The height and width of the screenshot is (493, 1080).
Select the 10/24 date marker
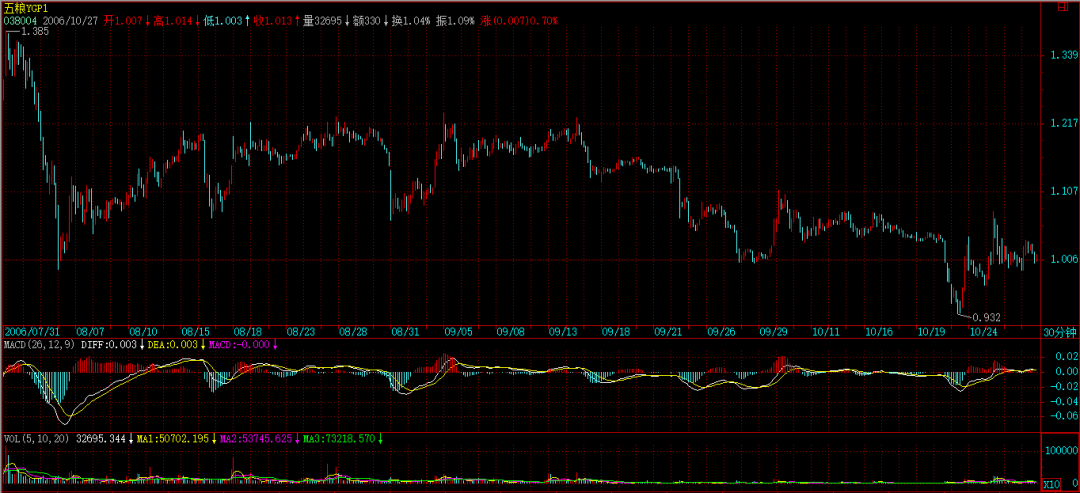coord(984,331)
